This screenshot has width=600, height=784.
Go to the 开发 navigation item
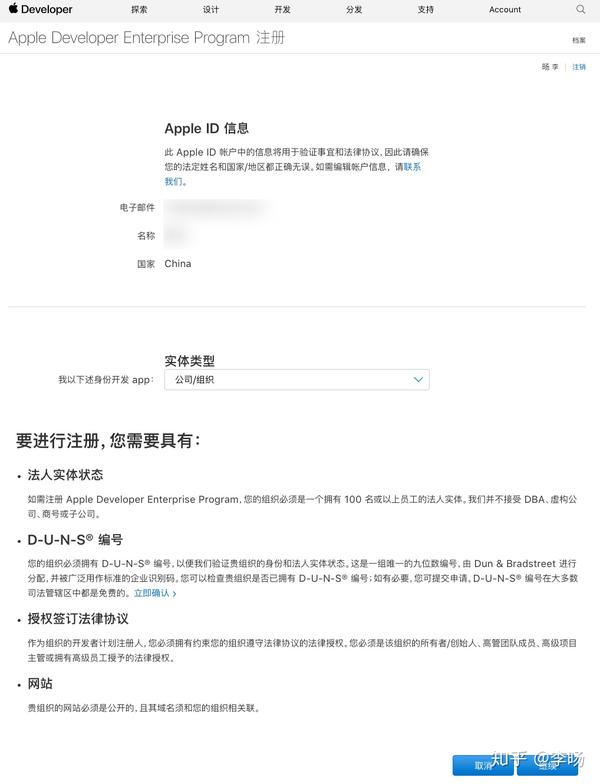click(x=282, y=10)
